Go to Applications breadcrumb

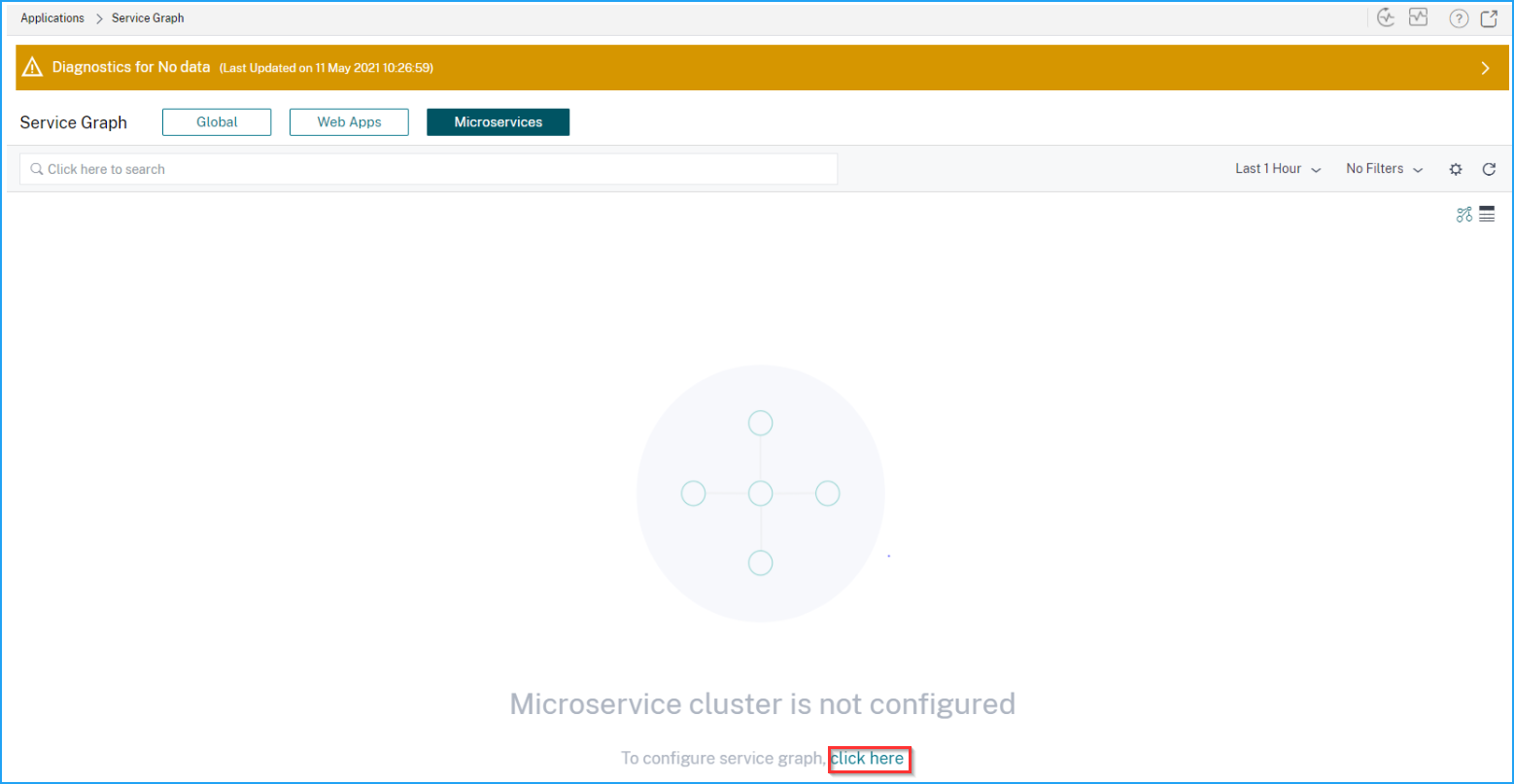click(x=52, y=18)
